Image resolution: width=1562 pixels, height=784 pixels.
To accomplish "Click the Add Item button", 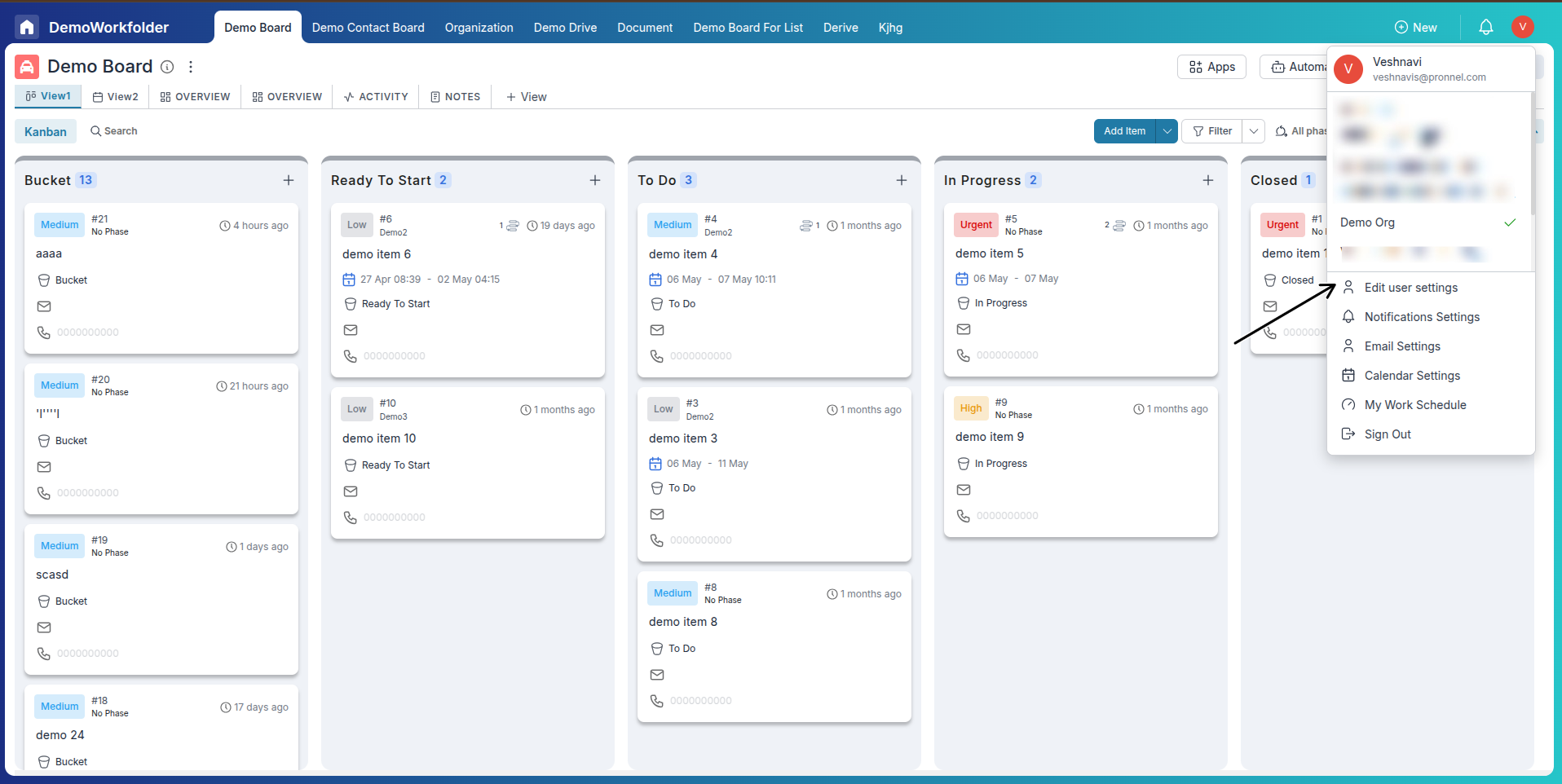I will pyautogui.click(x=1124, y=131).
